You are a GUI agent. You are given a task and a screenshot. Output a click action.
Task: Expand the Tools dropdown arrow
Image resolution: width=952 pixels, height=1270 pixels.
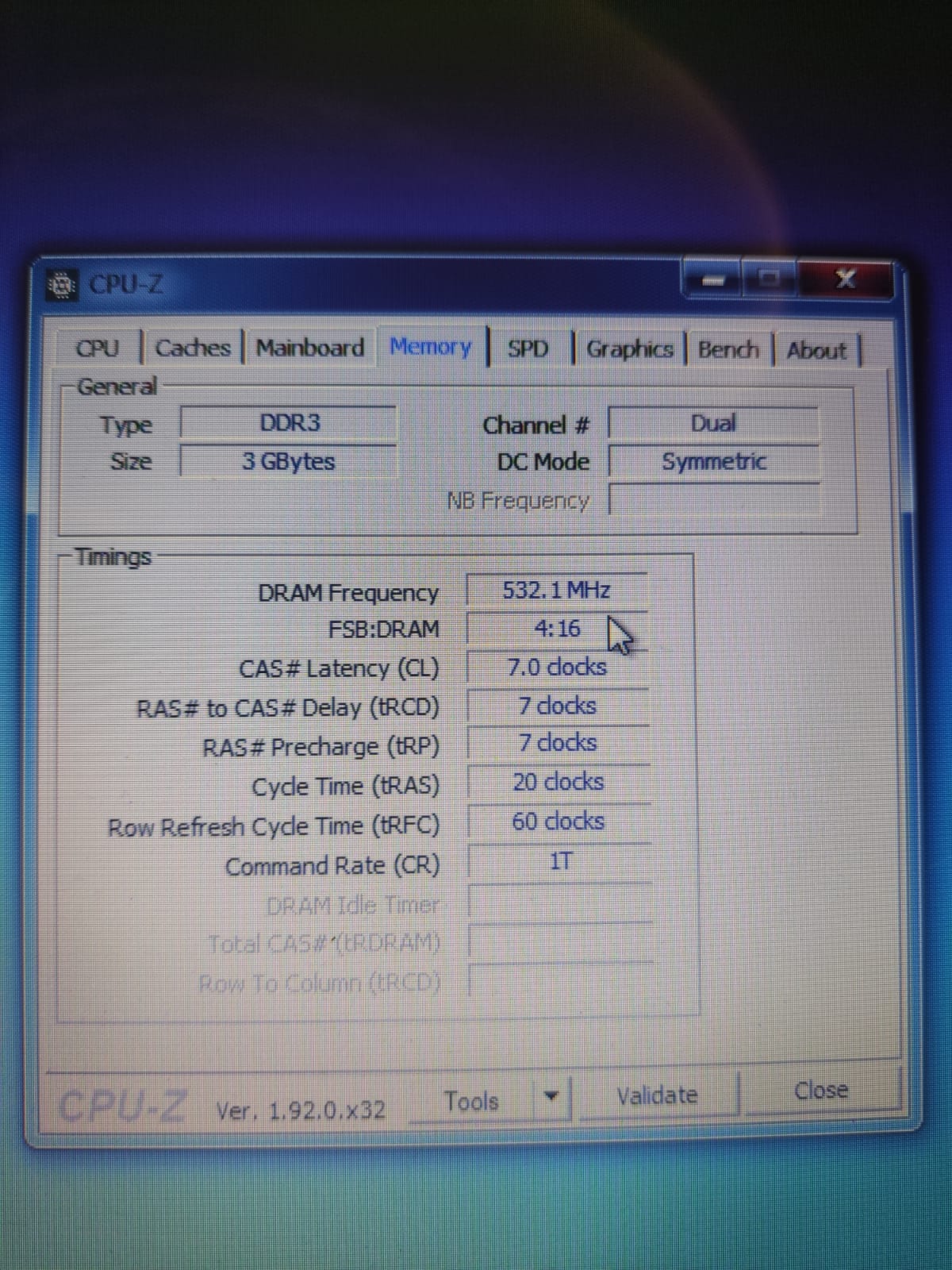coord(551,1098)
